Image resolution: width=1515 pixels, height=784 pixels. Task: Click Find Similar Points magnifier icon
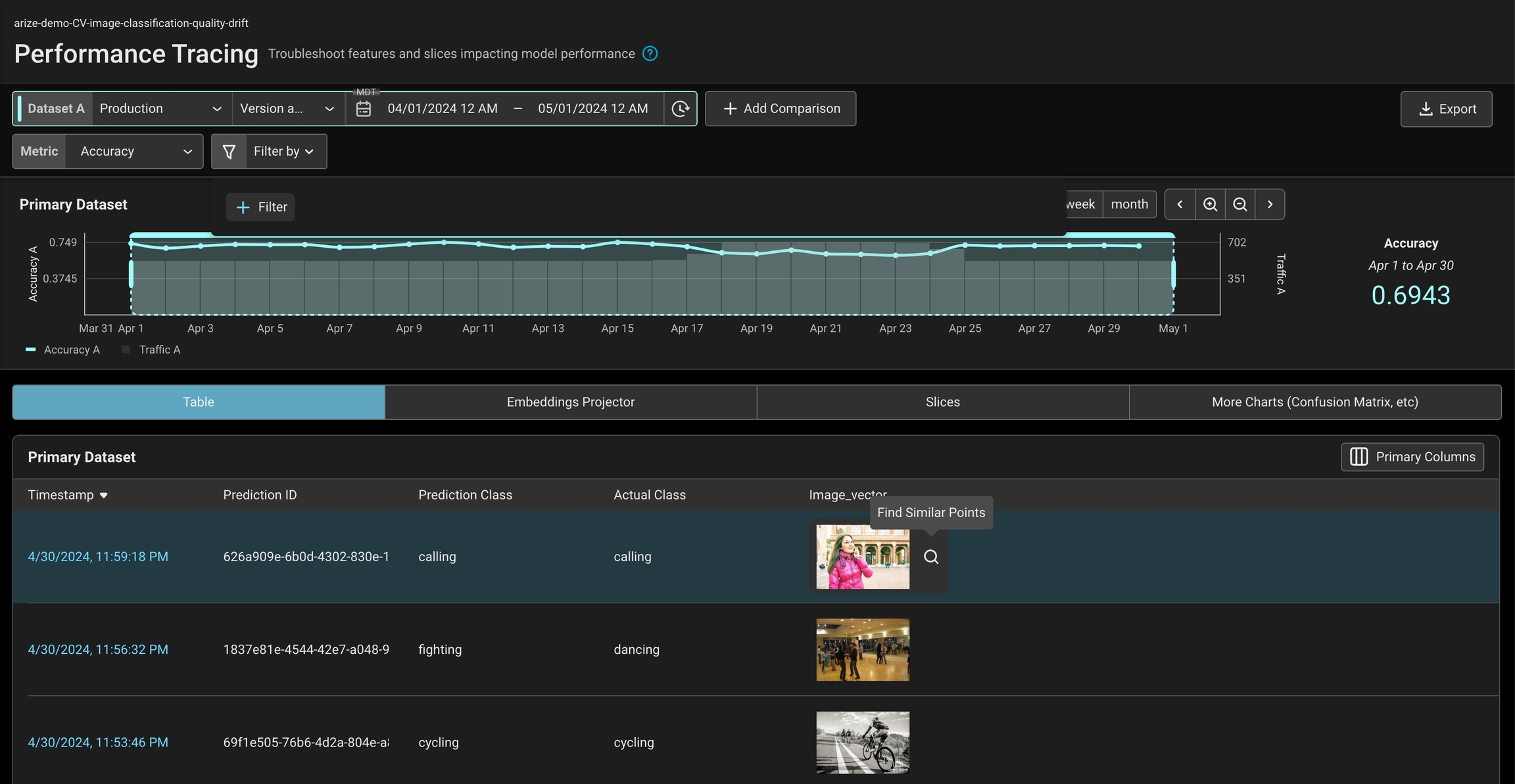[x=930, y=557]
